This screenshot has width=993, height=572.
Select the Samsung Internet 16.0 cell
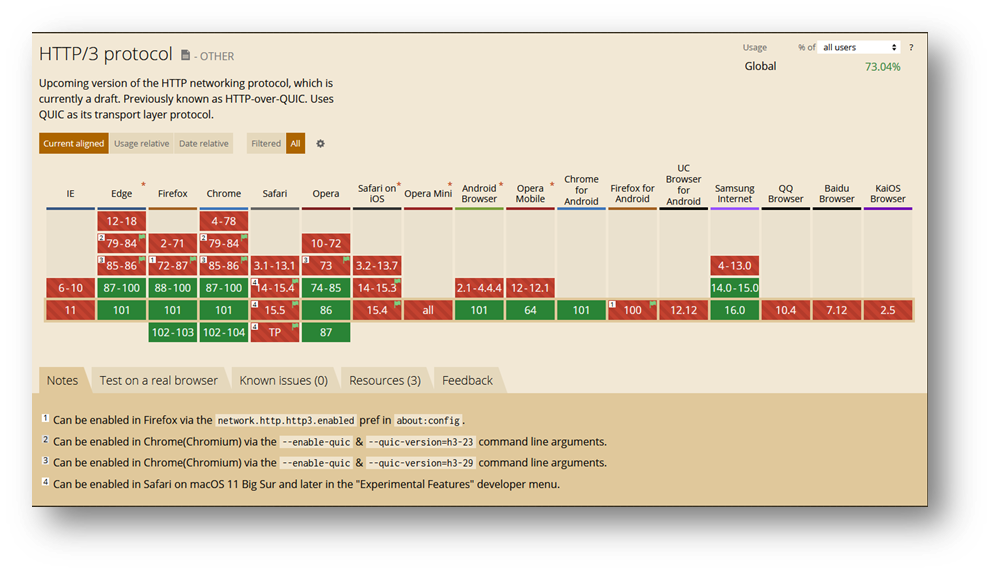tap(735, 310)
